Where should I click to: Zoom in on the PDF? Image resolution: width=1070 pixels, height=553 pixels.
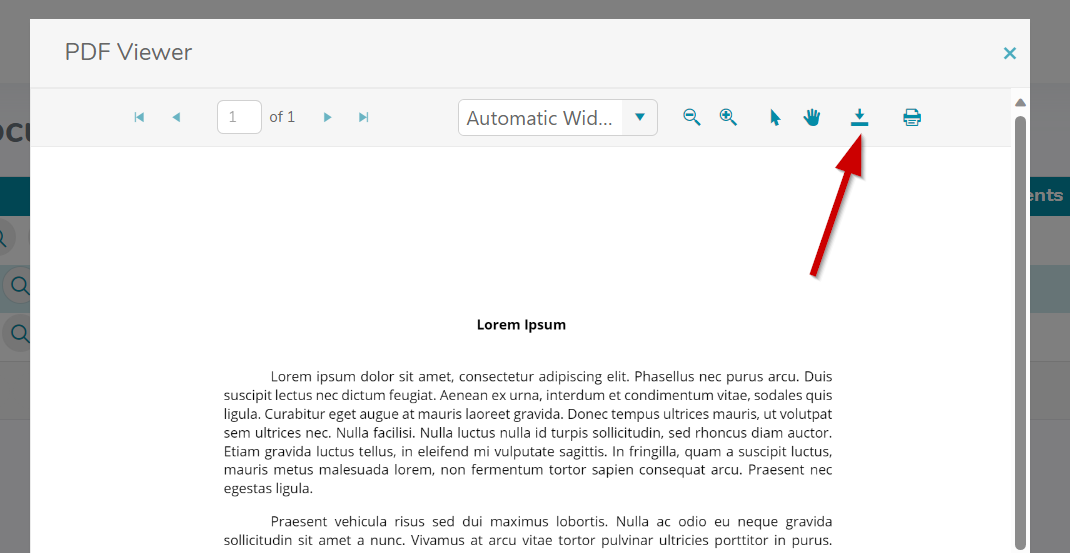point(728,117)
